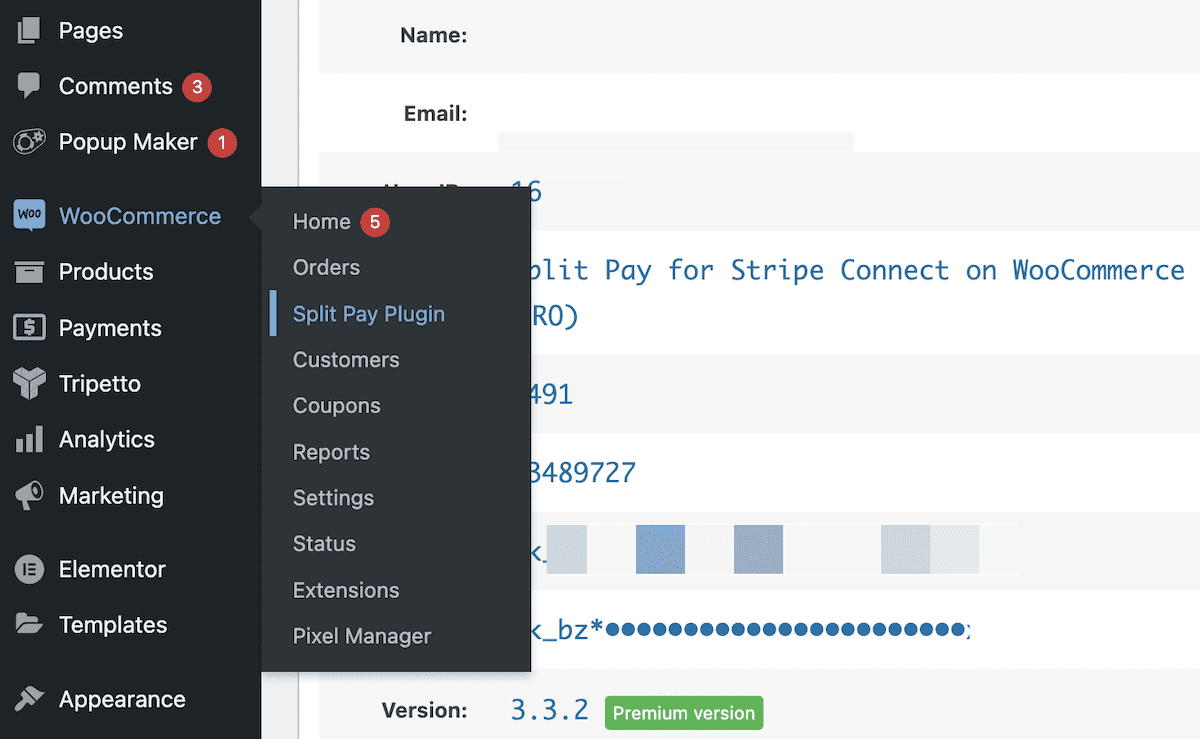
Task: Click the Templates folder icon
Action: tap(29, 625)
